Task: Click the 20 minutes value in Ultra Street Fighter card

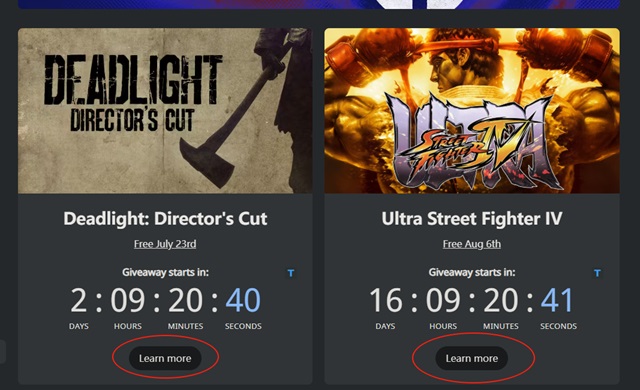Action: click(x=501, y=301)
